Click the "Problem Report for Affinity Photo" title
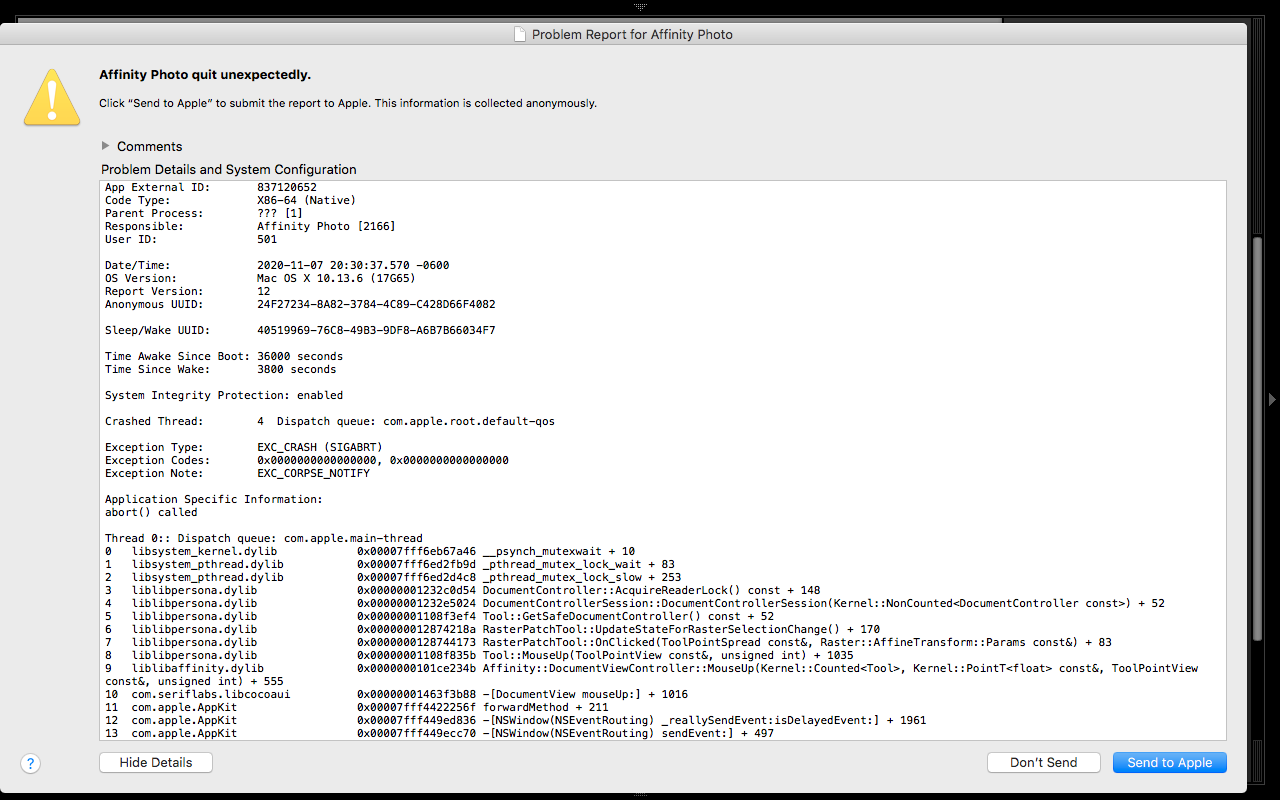 click(632, 34)
